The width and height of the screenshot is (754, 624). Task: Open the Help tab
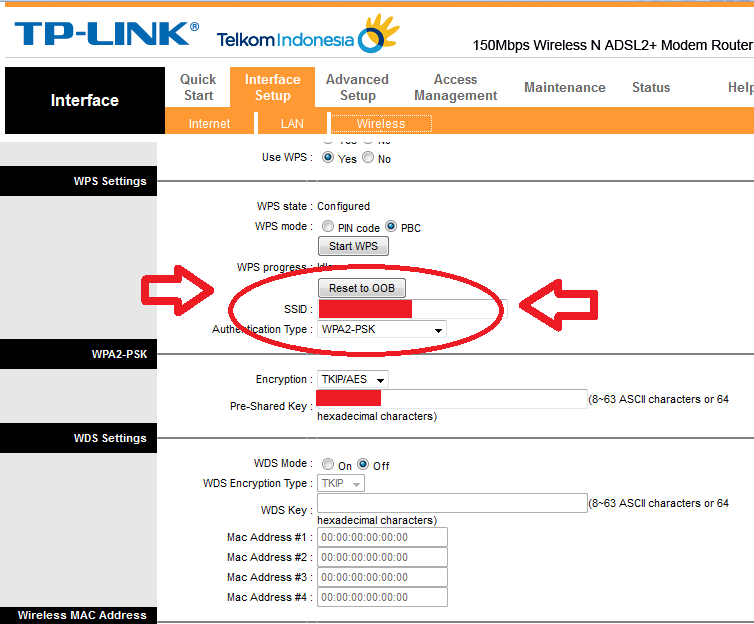(x=740, y=87)
